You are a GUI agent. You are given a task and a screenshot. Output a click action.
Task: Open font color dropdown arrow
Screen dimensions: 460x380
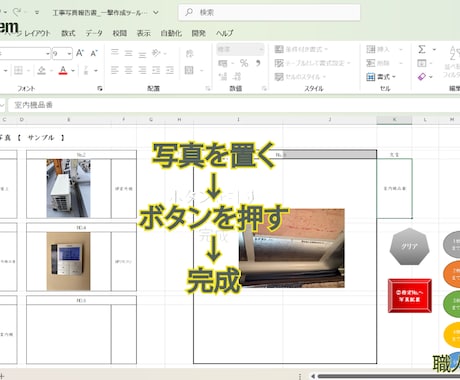click(x=73, y=70)
